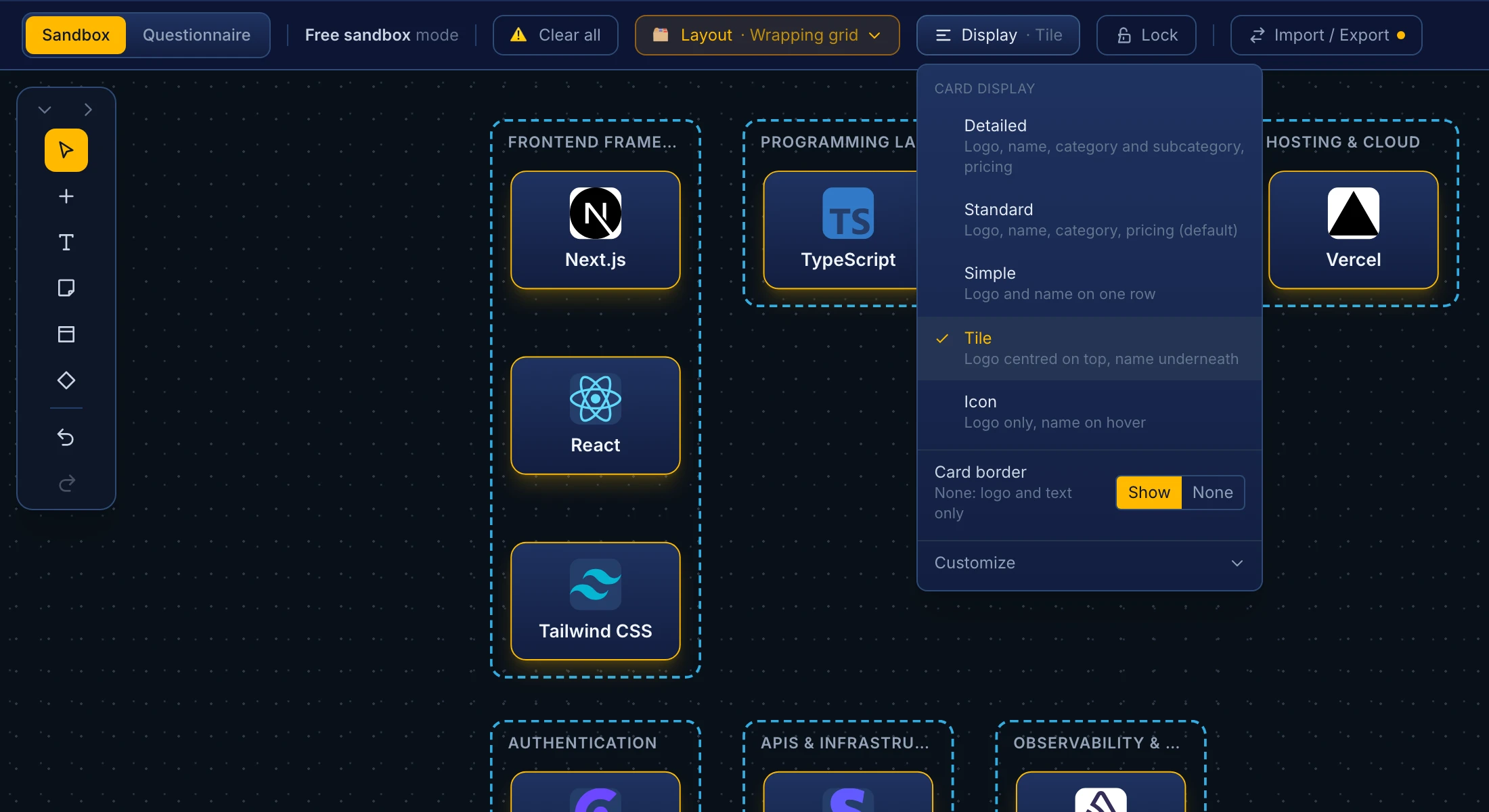This screenshot has height=812, width=1489.
Task: Open Import / Export
Action: [x=1327, y=35]
